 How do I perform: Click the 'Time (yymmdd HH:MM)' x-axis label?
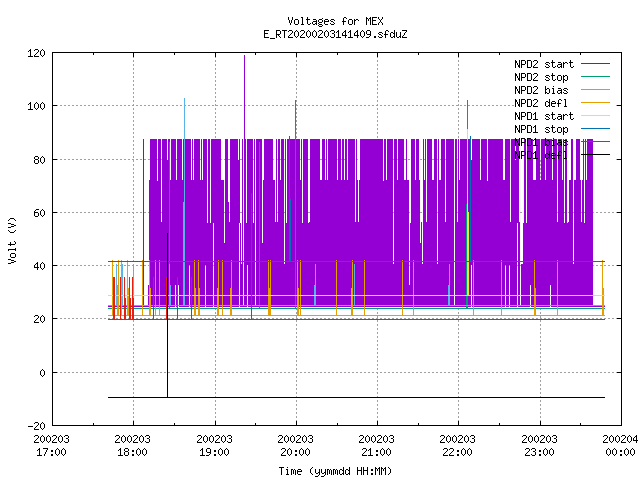point(335,471)
